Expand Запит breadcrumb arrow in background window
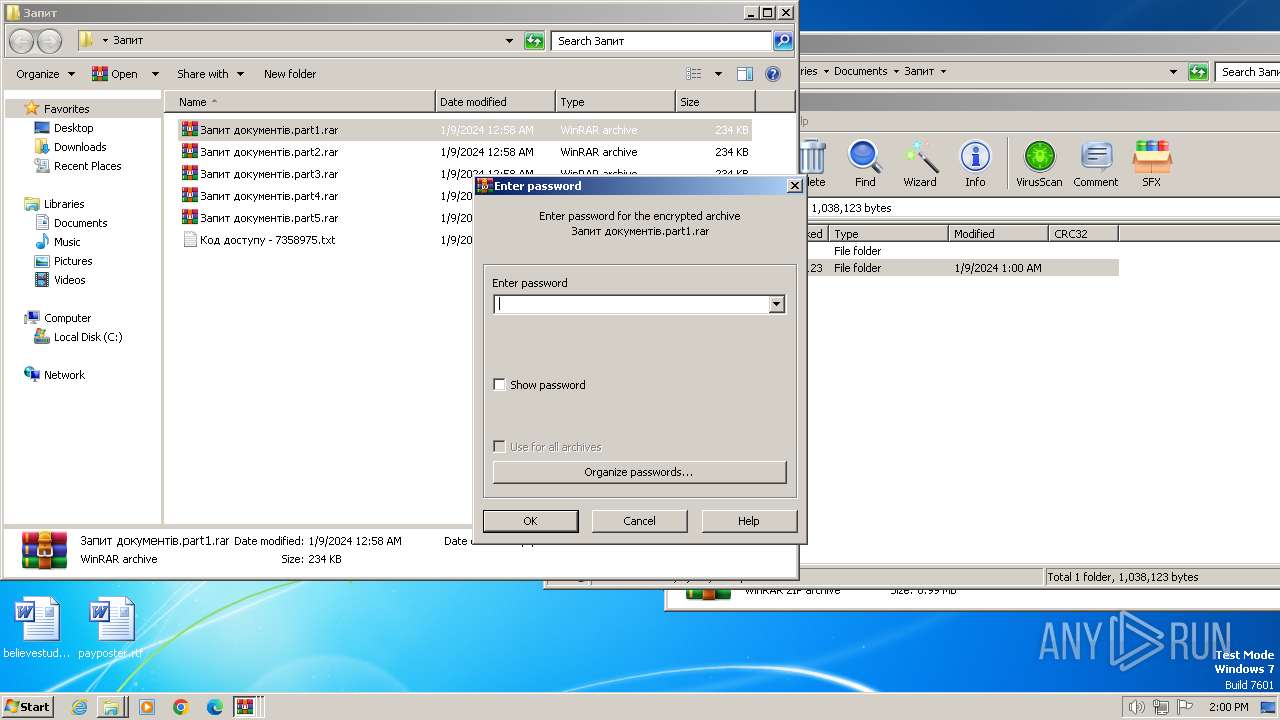This screenshot has width=1280, height=720. point(943,72)
